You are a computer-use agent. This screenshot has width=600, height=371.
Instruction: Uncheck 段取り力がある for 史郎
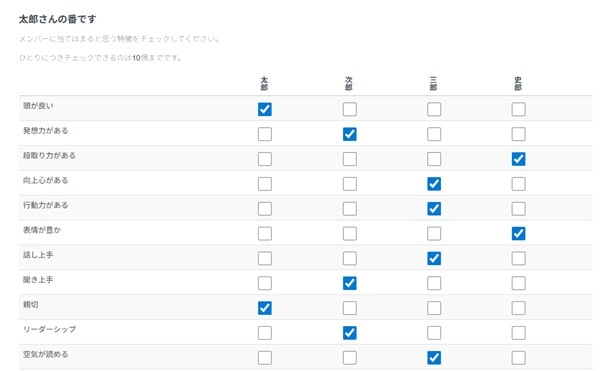(x=518, y=159)
